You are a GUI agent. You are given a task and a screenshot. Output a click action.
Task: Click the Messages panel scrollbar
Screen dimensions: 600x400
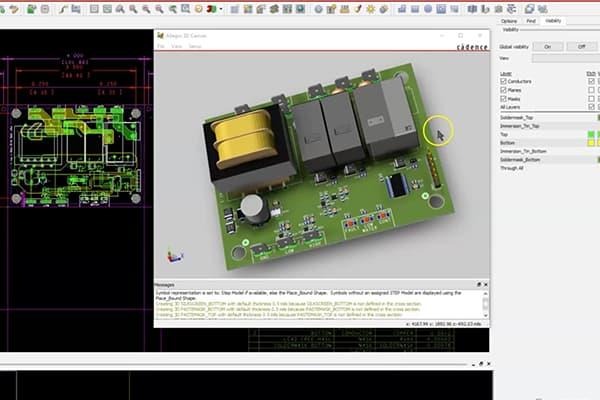[486, 304]
